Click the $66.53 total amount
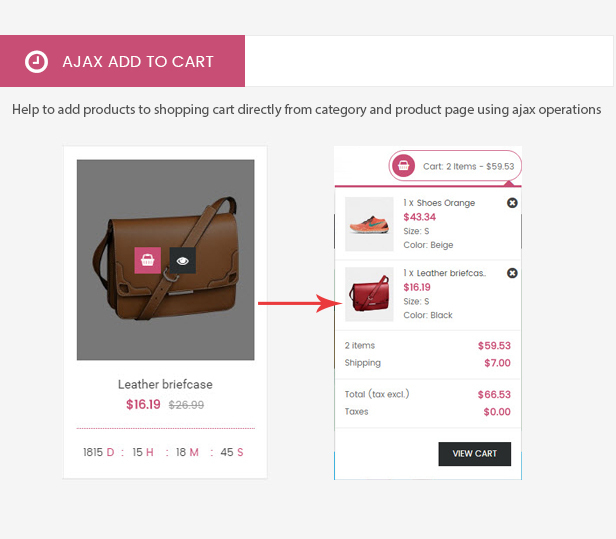This screenshot has height=539, width=616. [x=494, y=394]
